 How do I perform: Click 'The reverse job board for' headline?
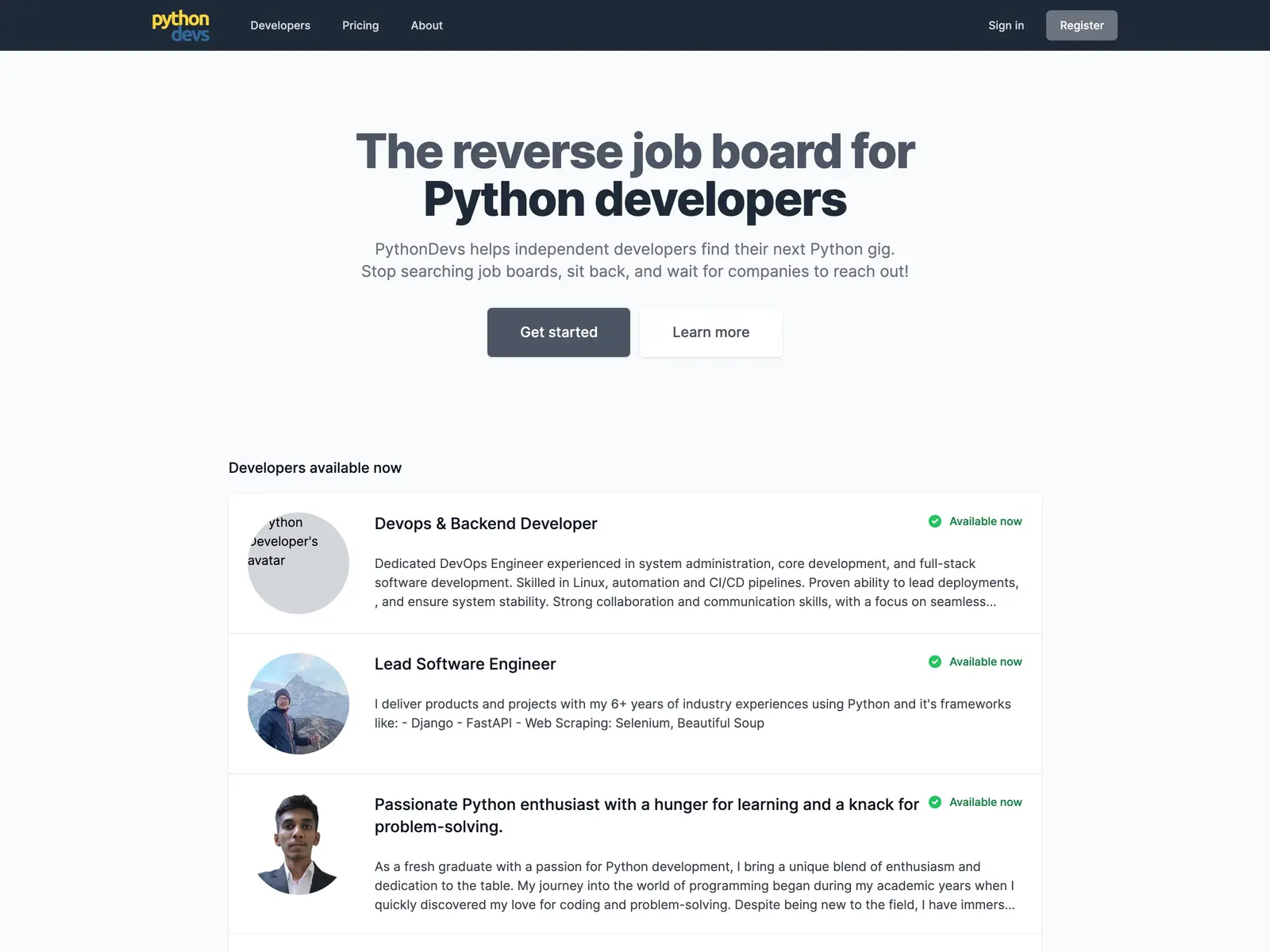point(635,151)
